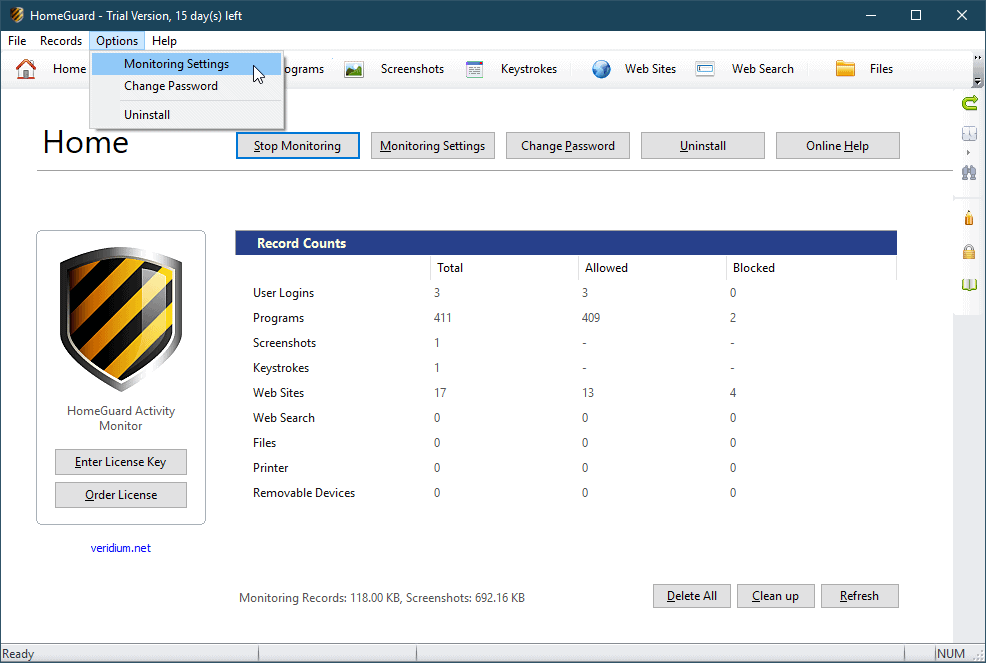Image resolution: width=986 pixels, height=663 pixels.
Task: Click the Web Sites globe icon
Action: coord(601,69)
